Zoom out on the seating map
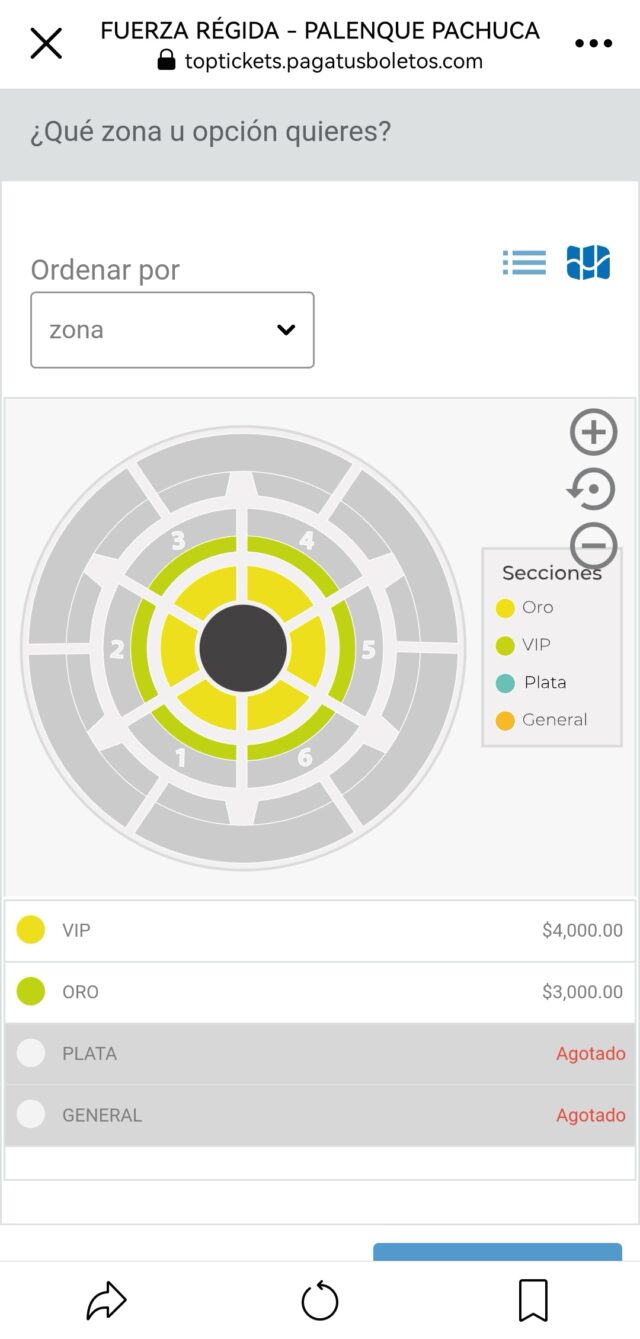The height and width of the screenshot is (1339, 640). click(x=593, y=546)
